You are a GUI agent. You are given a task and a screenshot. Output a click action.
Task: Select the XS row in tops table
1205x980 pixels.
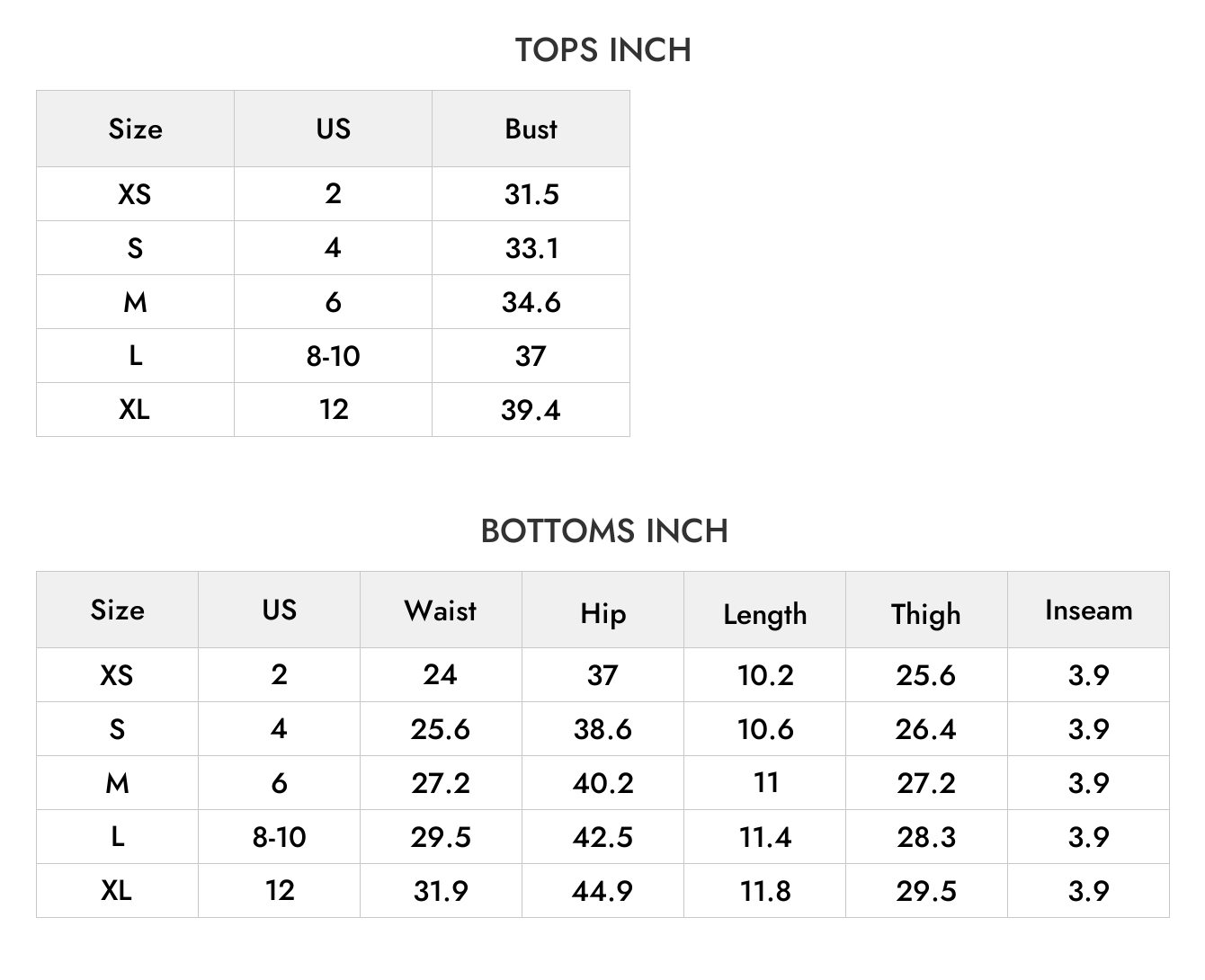tap(333, 193)
